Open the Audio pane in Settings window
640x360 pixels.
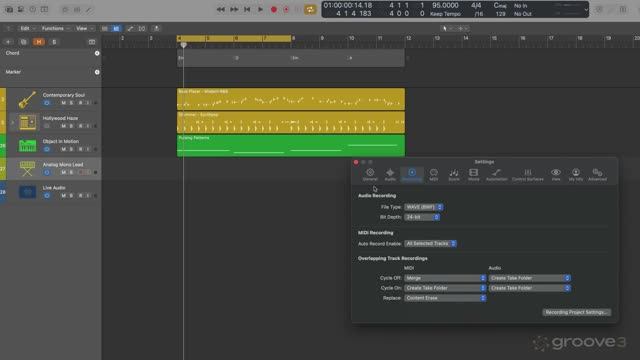click(390, 175)
